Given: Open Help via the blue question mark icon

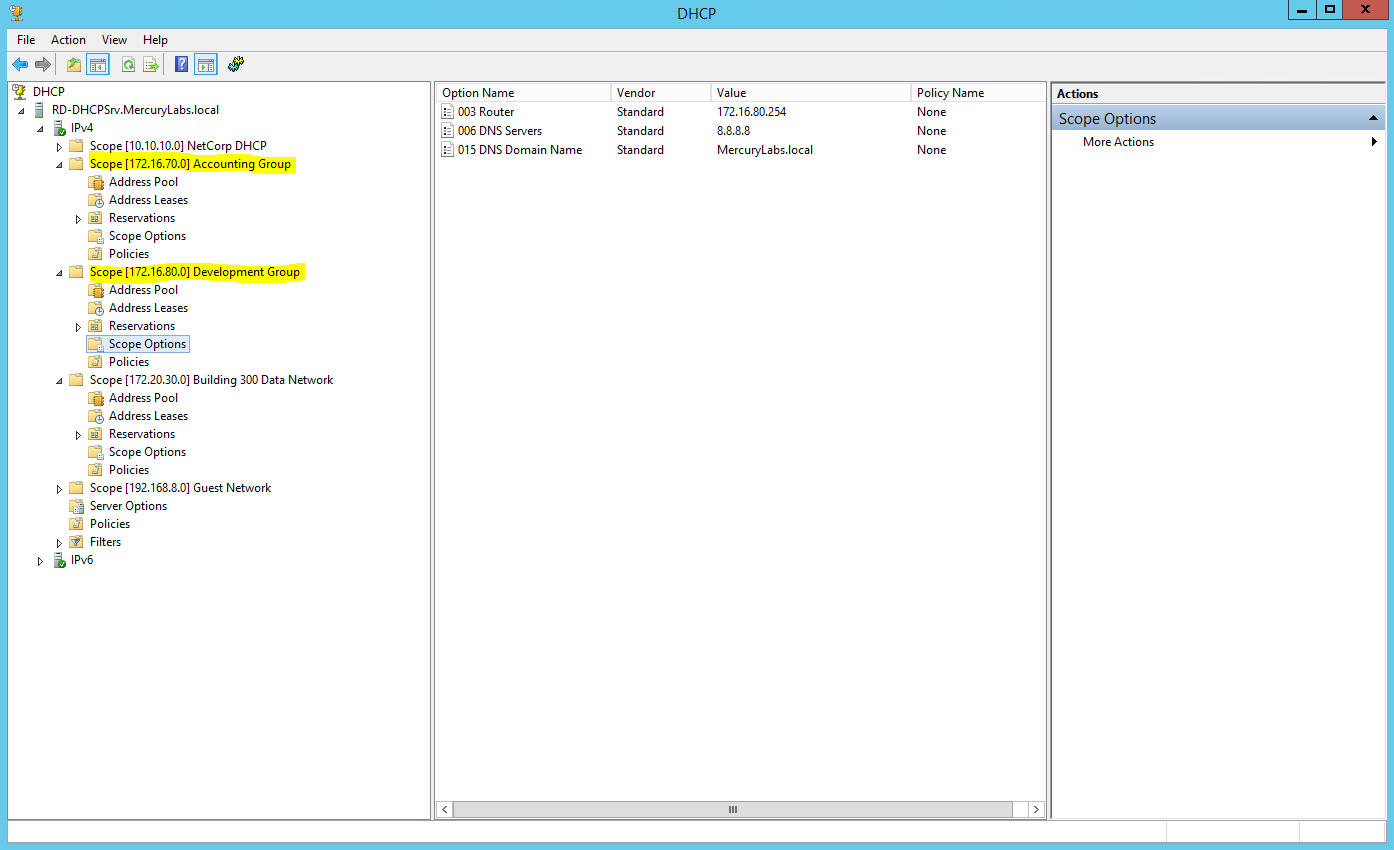Looking at the screenshot, I should [x=181, y=65].
